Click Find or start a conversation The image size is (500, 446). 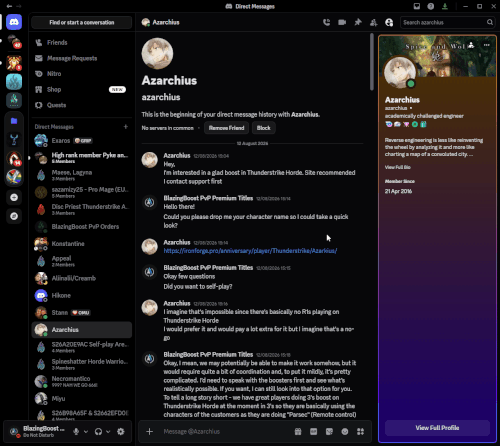(x=82, y=22)
